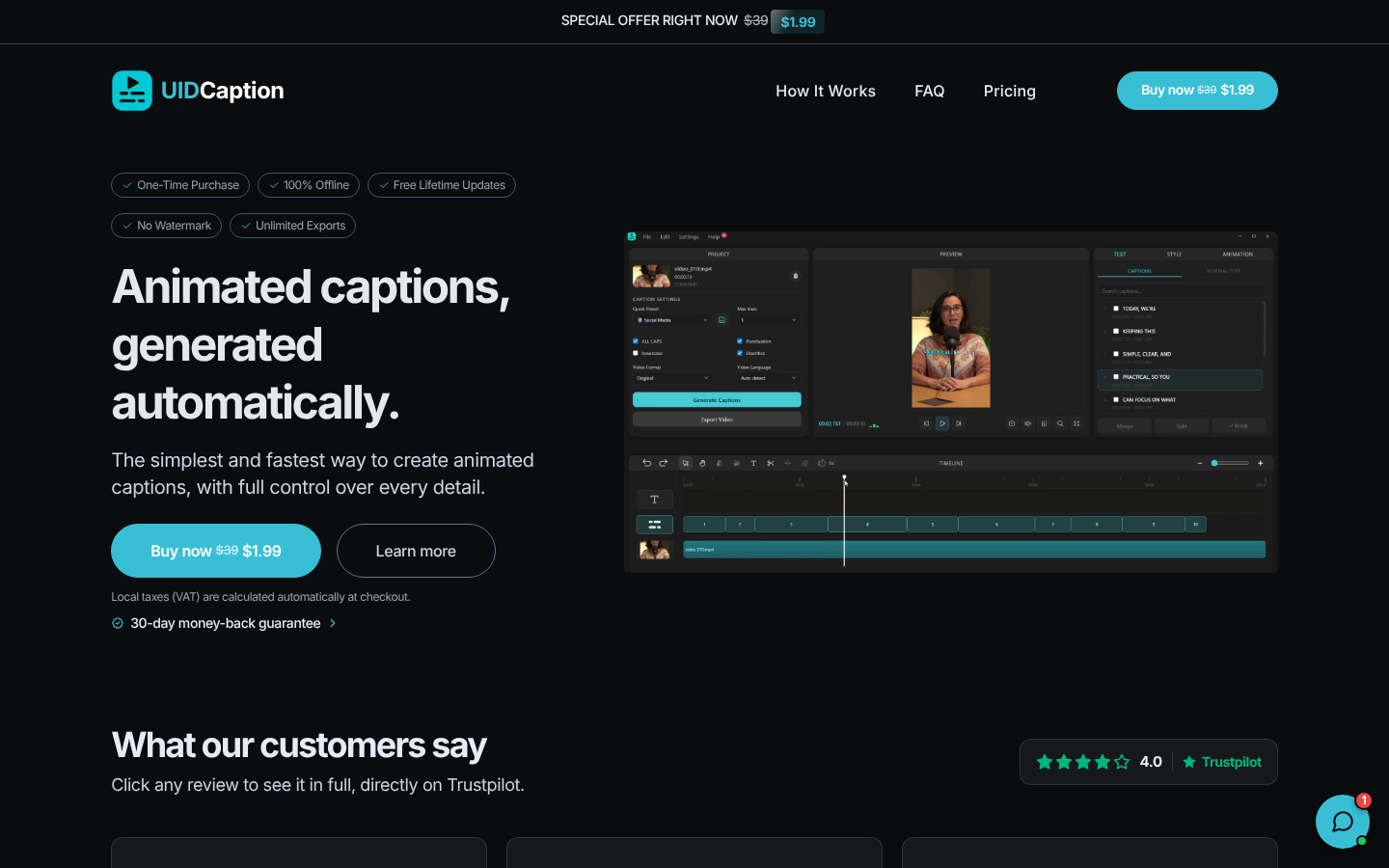1389x868 pixels.
Task: Select the CAPTIONS sub-tab
Action: pyautogui.click(x=1139, y=271)
